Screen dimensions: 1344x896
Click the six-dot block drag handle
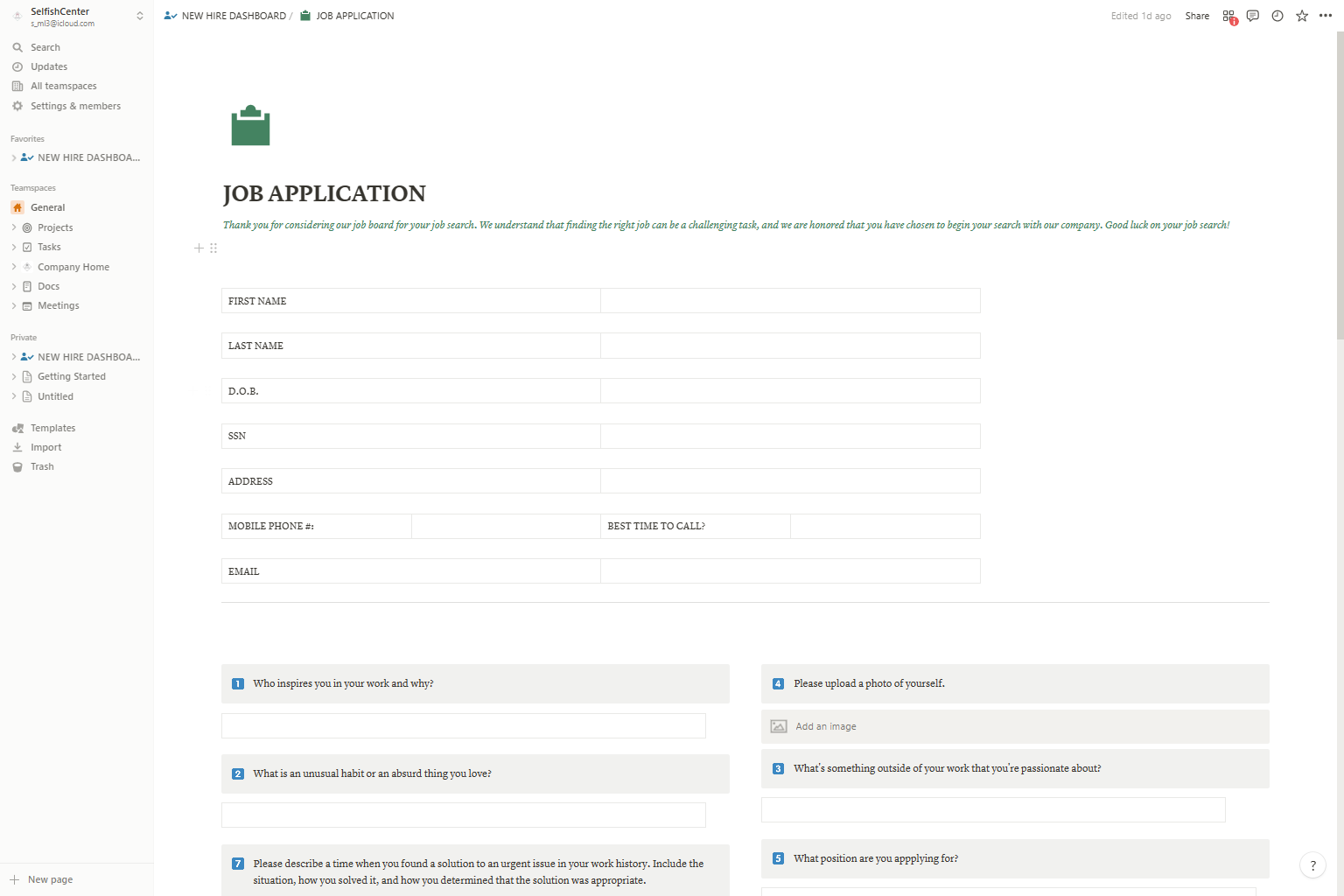(213, 248)
